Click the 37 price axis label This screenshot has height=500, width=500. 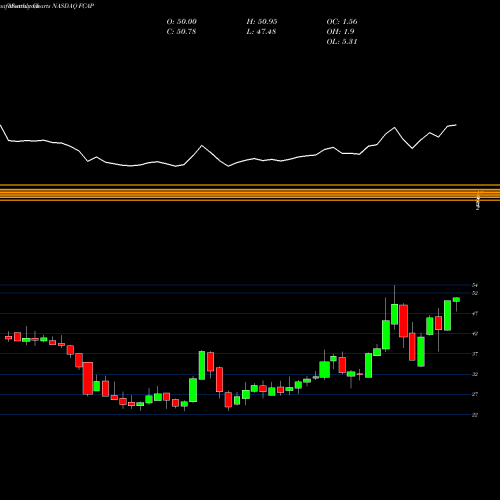475,354
